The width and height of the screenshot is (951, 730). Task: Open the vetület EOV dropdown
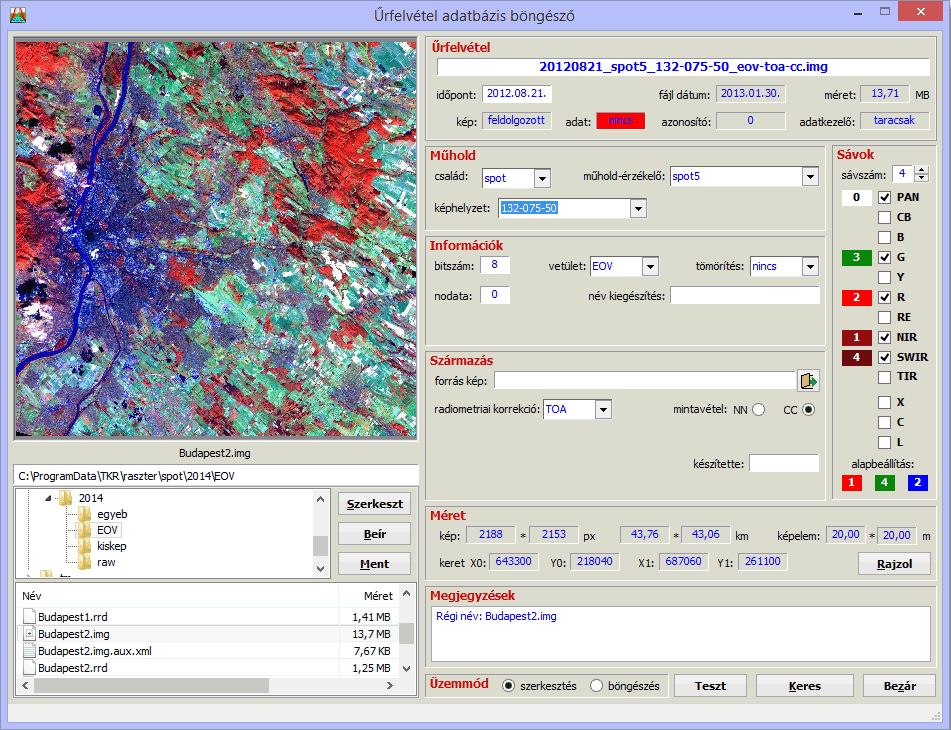point(650,267)
